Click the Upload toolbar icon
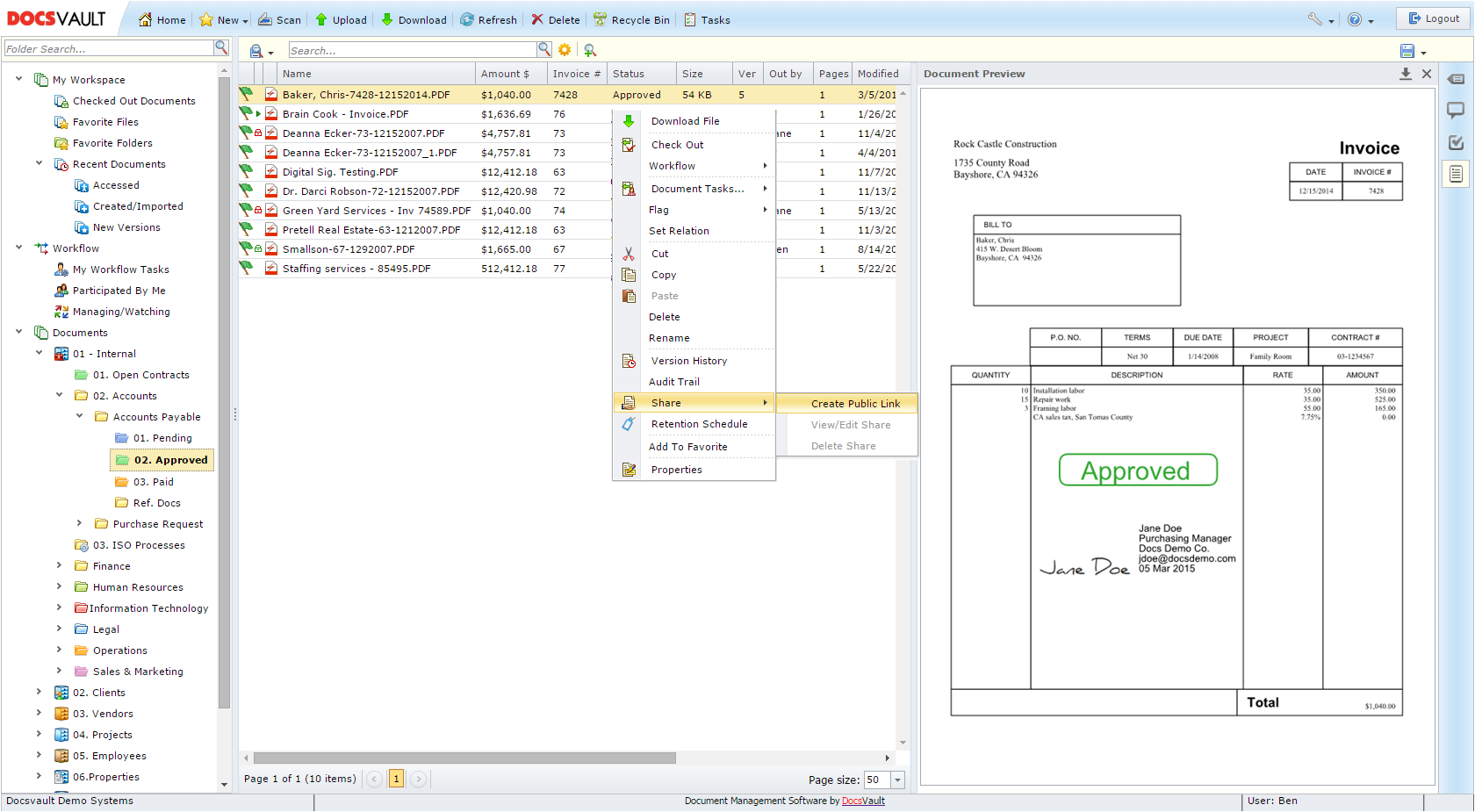 click(x=341, y=19)
